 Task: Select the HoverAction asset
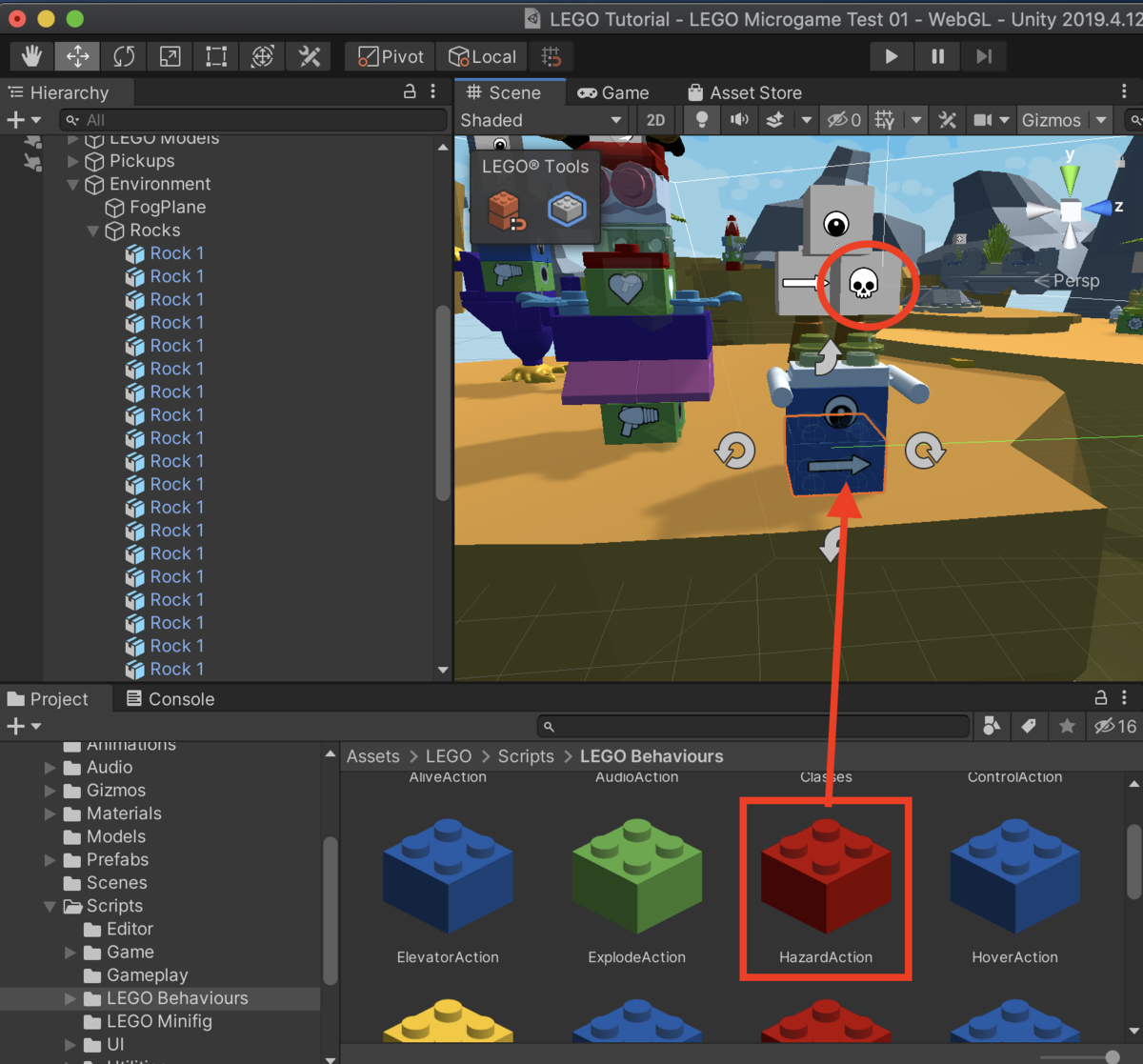[1014, 889]
